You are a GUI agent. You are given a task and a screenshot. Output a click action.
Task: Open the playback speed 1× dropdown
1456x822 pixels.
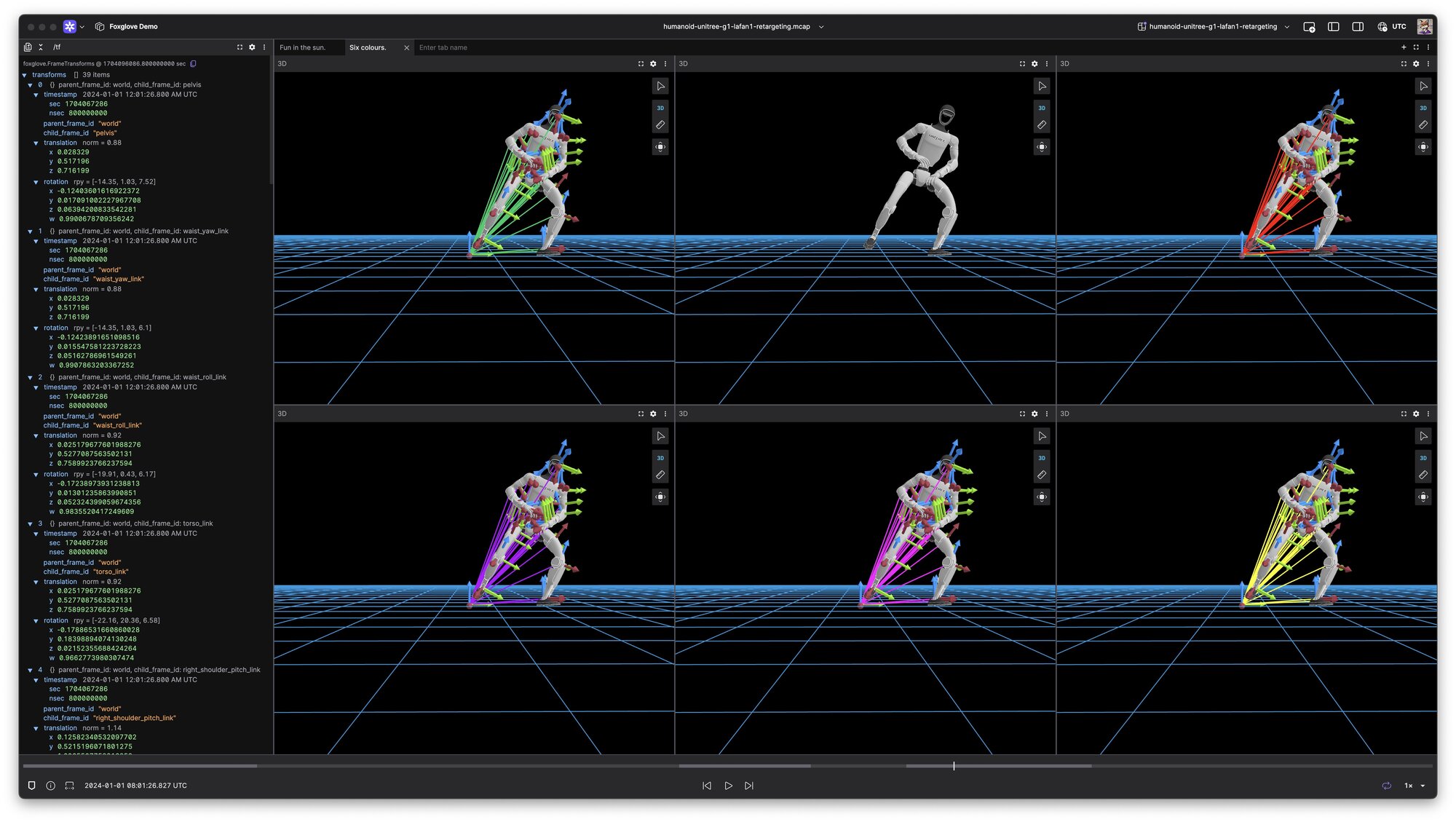pos(1415,786)
